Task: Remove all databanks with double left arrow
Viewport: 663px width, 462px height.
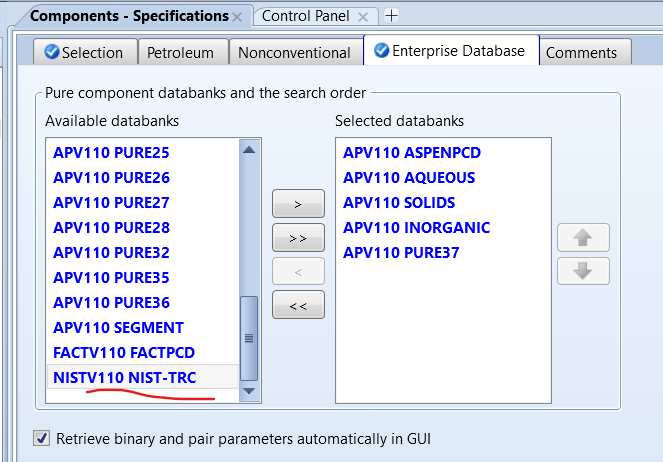Action: click(x=298, y=306)
